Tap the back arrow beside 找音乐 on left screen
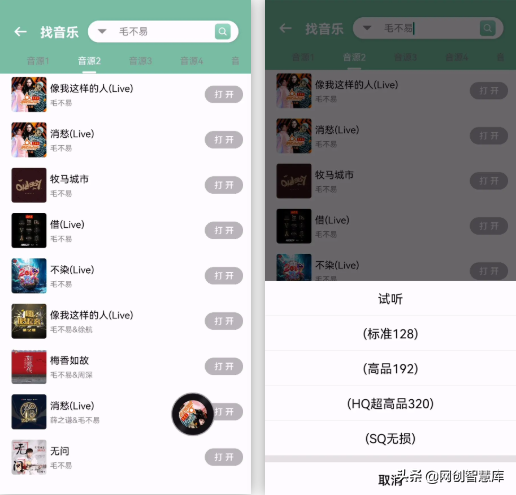Viewport: 516px width, 495px height. 20,32
